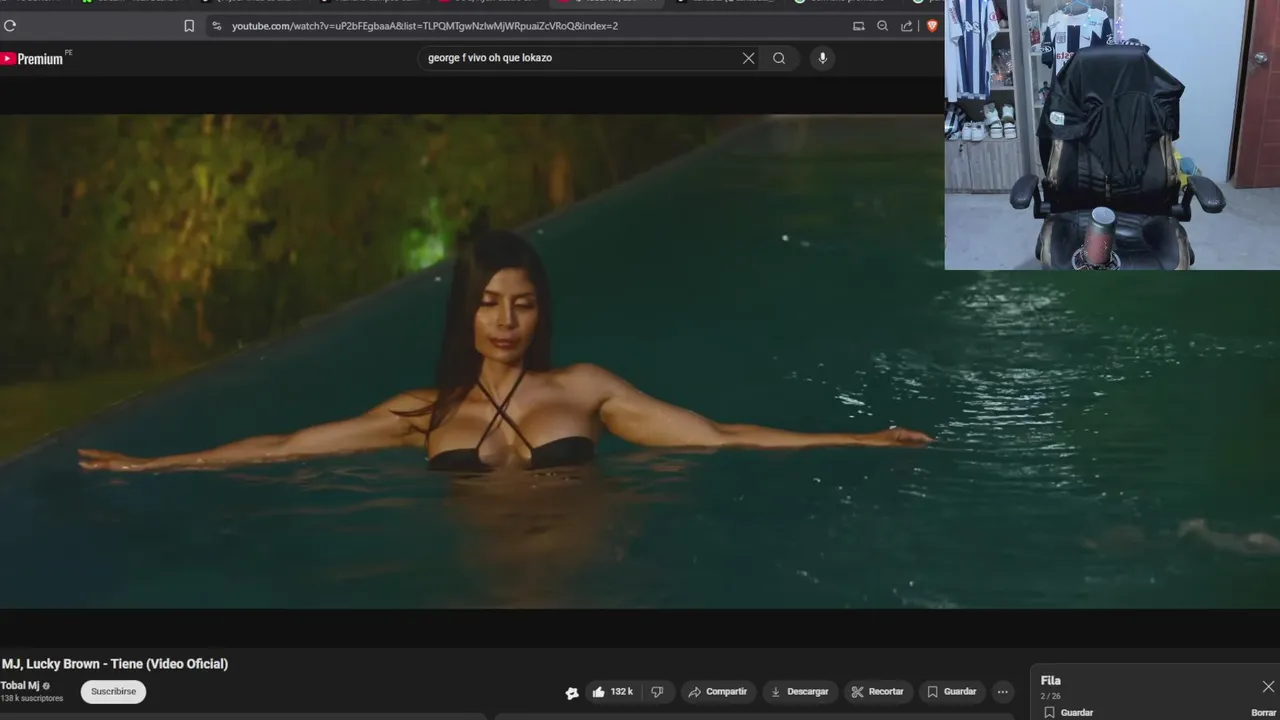Click the zoom magnifier icon in address bar

882,26
